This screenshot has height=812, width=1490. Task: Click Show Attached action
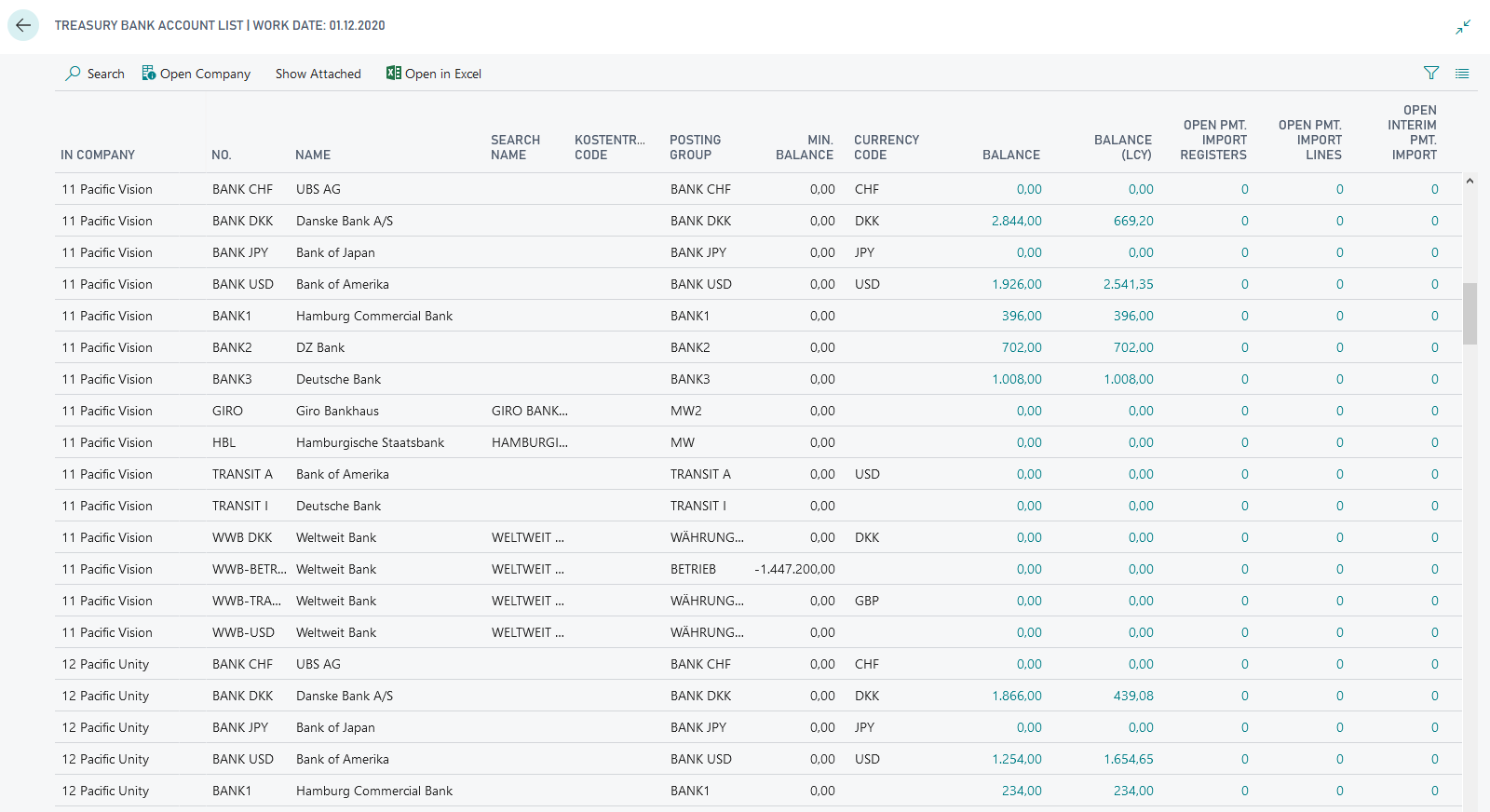318,74
